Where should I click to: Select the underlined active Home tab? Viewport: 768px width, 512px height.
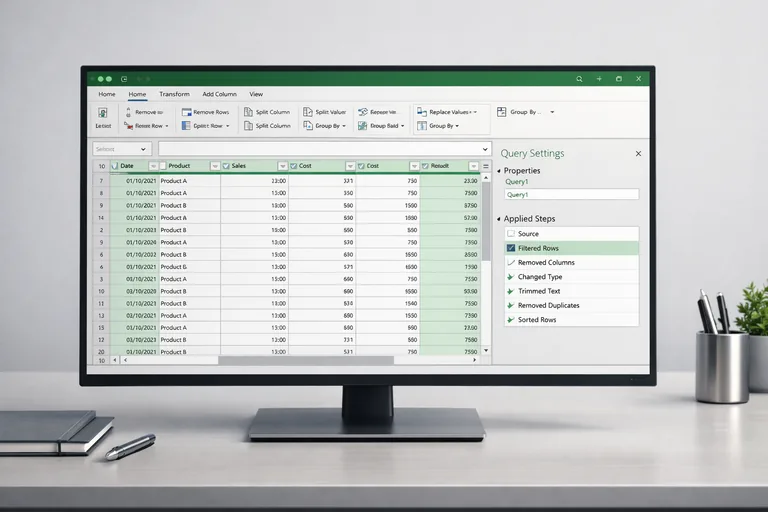click(137, 94)
